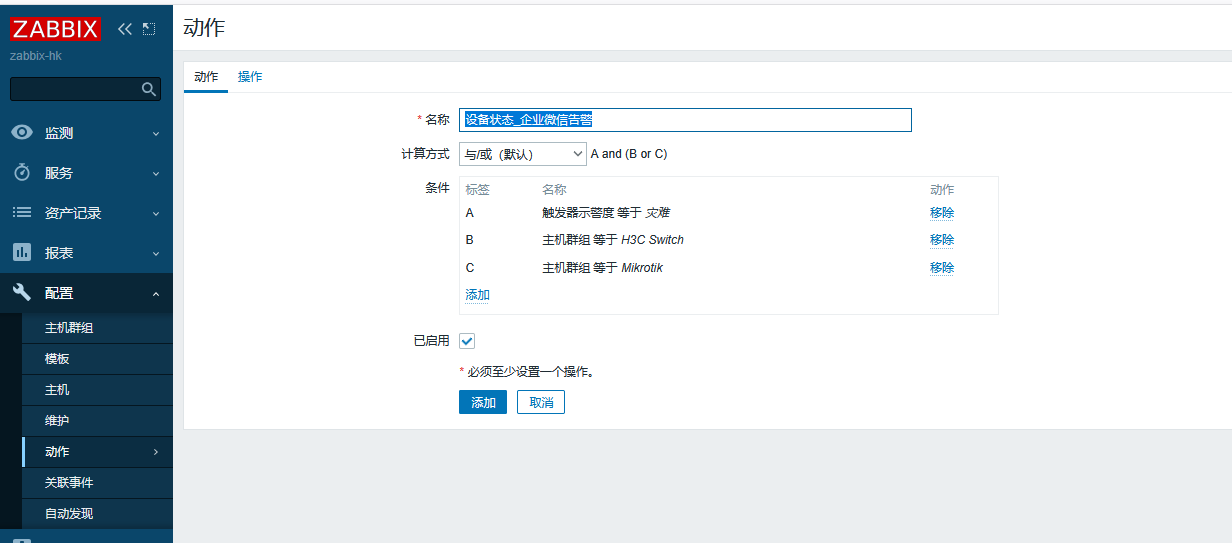The height and width of the screenshot is (543, 1232).
Task: Expand the 服务 menu chevron
Action: click(156, 173)
